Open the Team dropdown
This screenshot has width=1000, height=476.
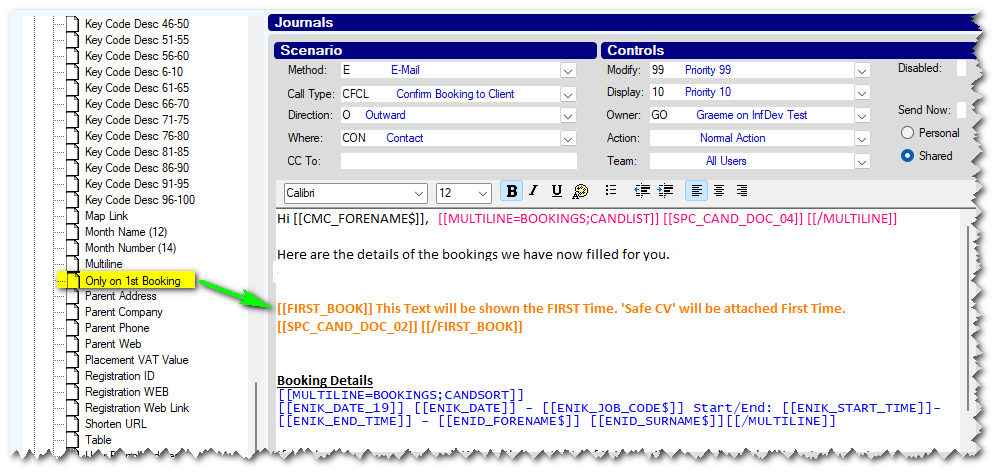[x=862, y=161]
